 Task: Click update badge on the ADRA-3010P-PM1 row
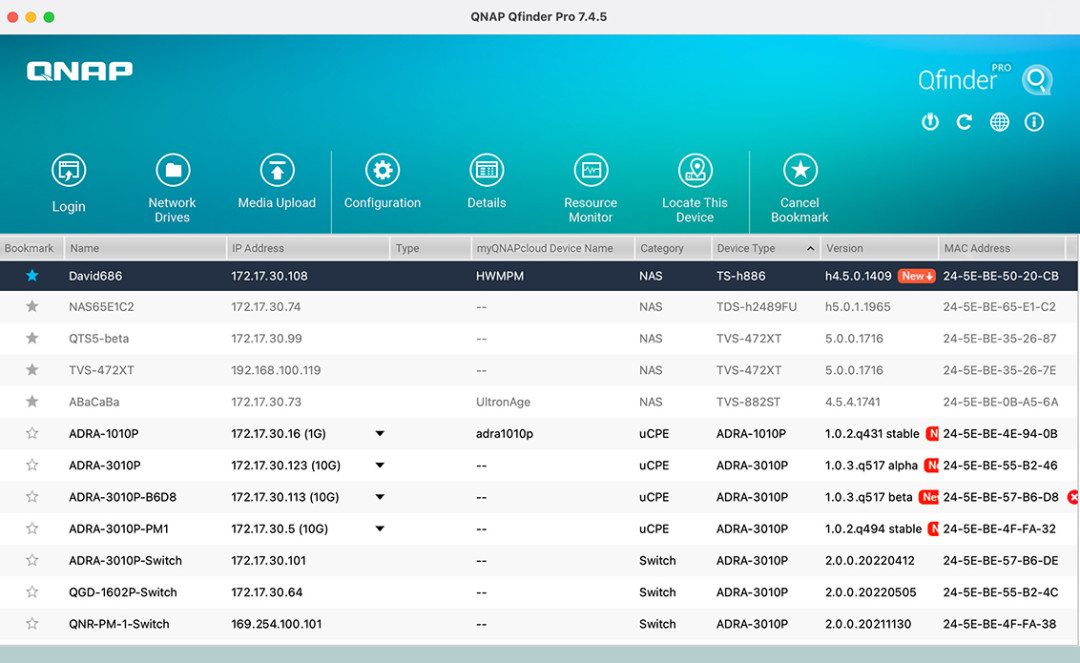(933, 529)
